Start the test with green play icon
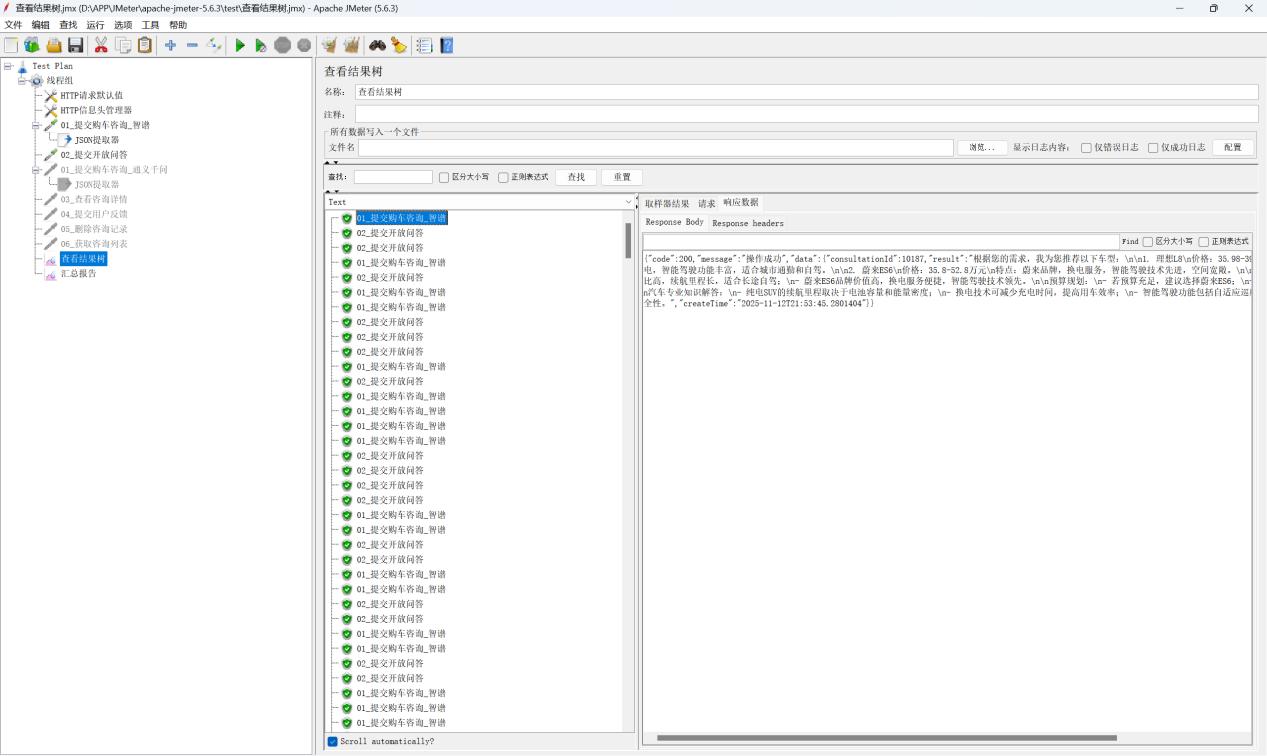Viewport: 1267px width, 756px height. tap(240, 45)
